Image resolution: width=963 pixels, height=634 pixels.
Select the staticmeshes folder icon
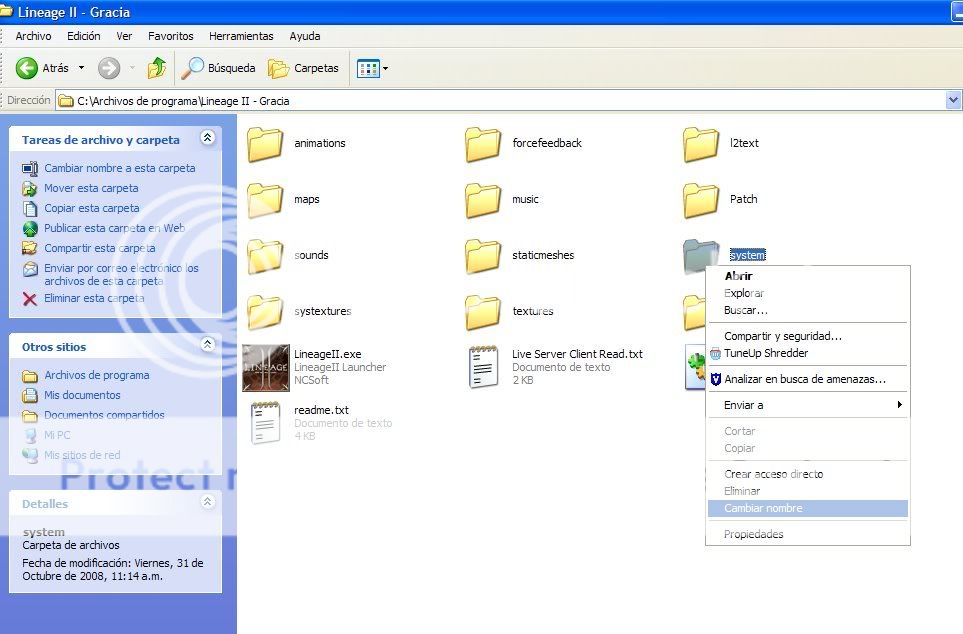(483, 256)
